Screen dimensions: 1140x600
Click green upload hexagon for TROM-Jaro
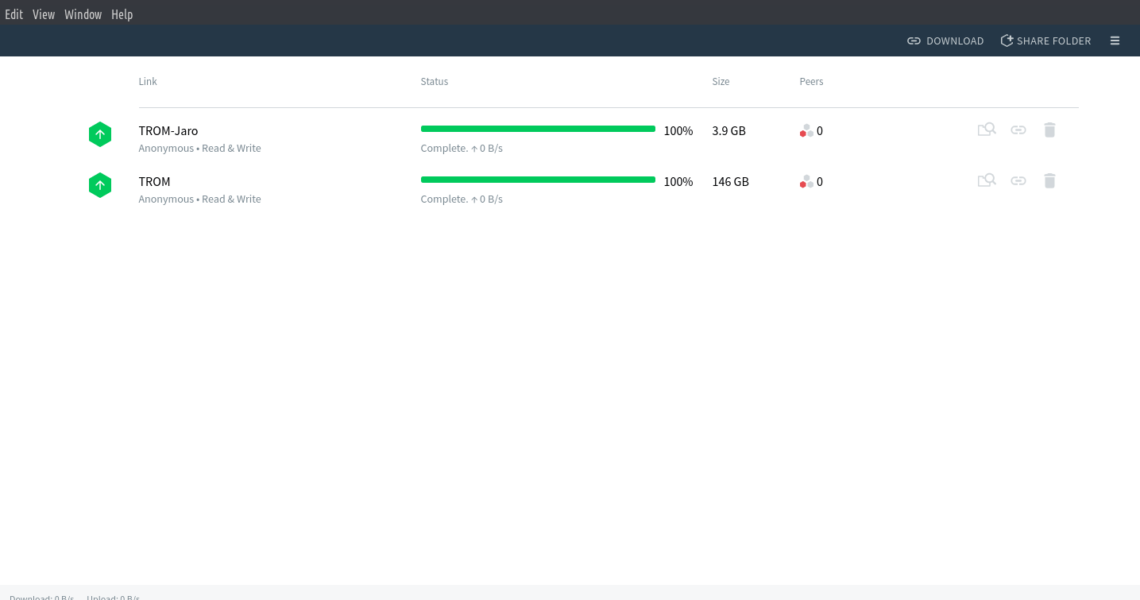pos(100,134)
